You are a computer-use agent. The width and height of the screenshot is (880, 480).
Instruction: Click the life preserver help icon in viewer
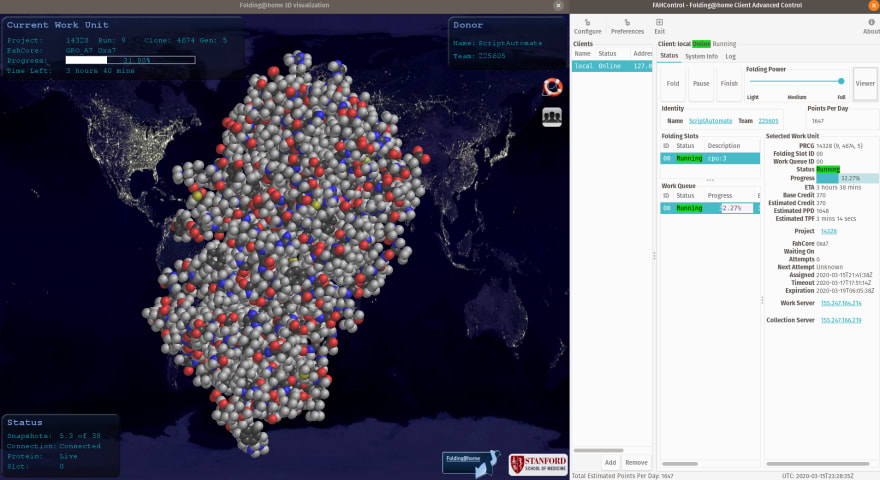pyautogui.click(x=552, y=87)
